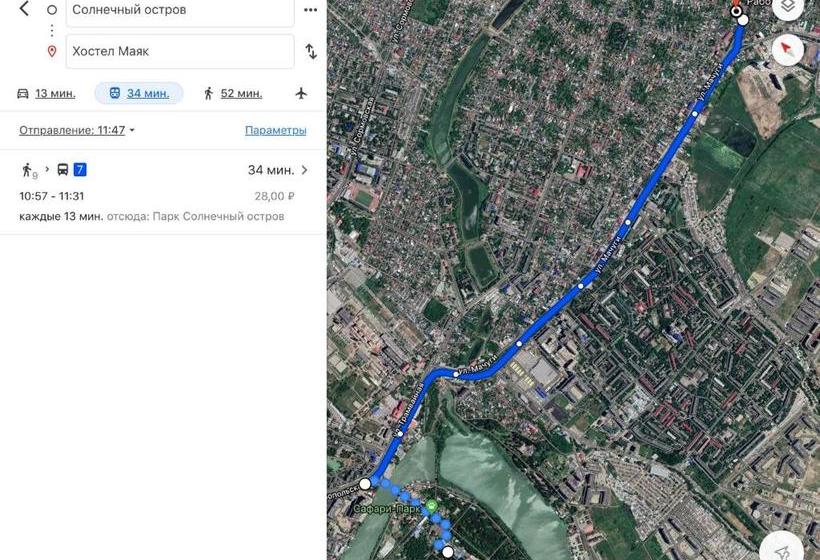
Task: Tap the my-location arrow button on map
Action: click(x=782, y=549)
